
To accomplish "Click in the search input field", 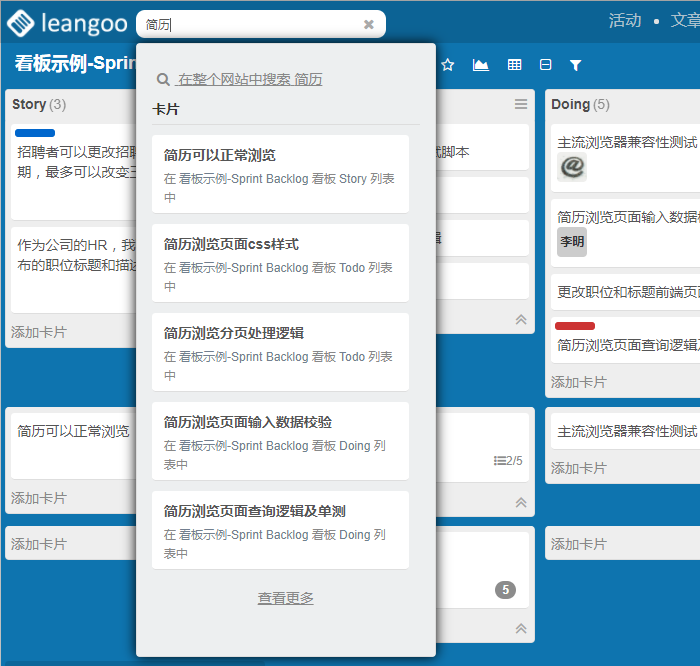I will click(x=250, y=24).
